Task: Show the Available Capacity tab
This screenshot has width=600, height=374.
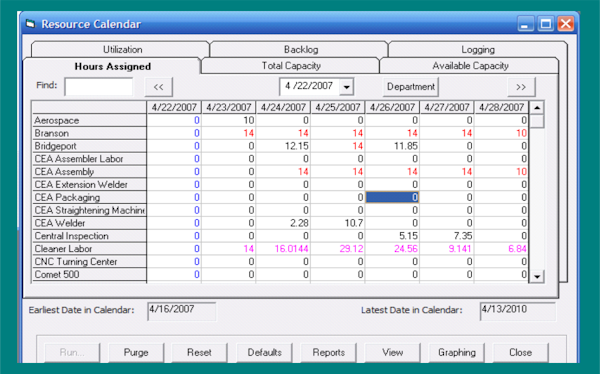Action: [x=470, y=66]
